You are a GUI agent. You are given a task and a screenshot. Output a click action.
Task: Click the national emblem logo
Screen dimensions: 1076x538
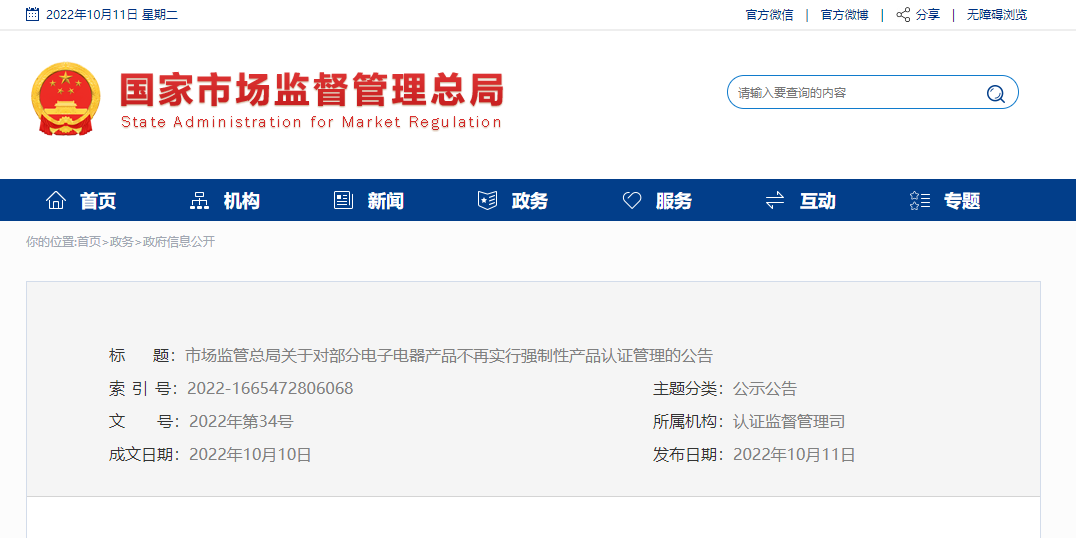tap(66, 99)
